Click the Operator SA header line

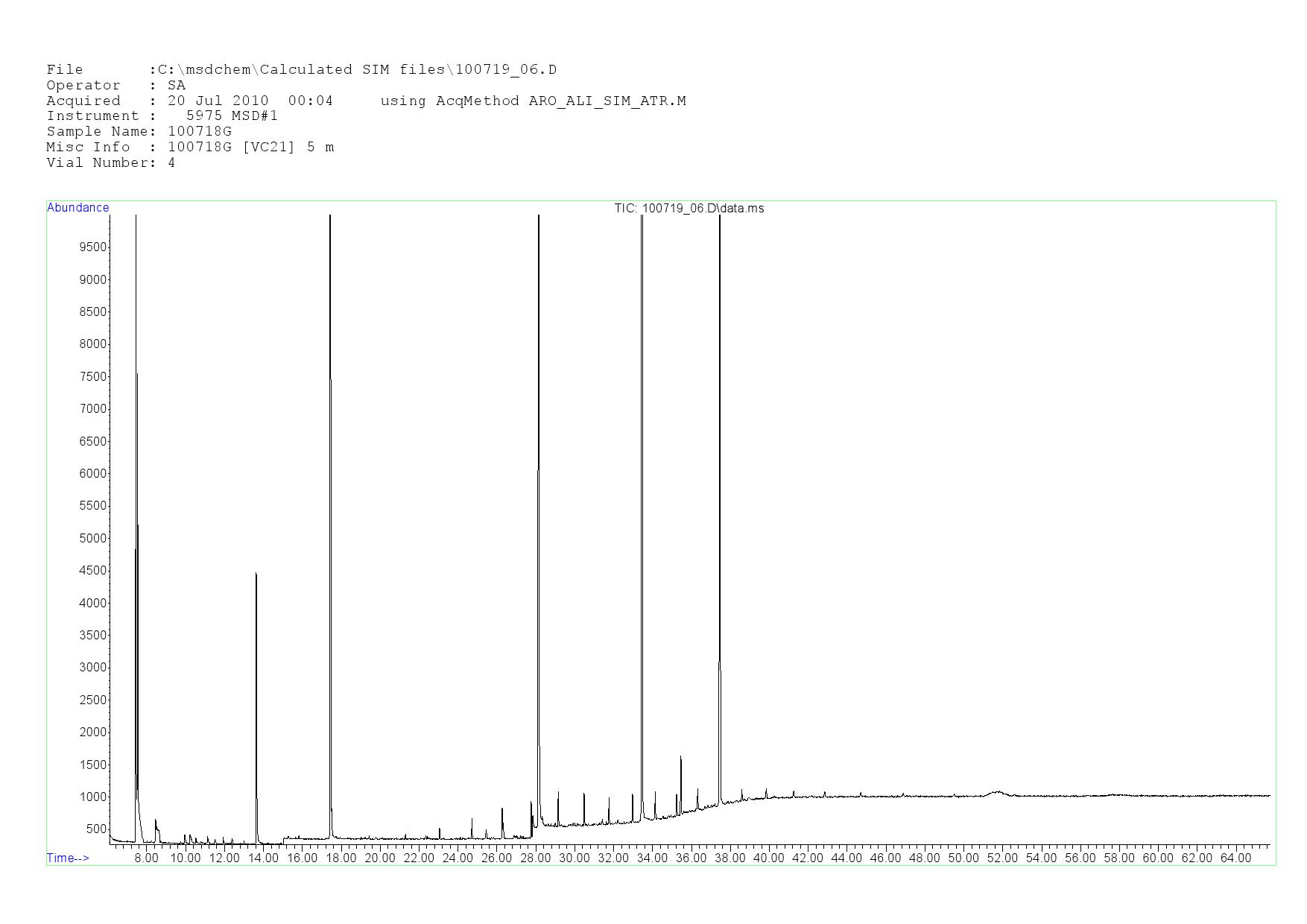tap(115, 85)
